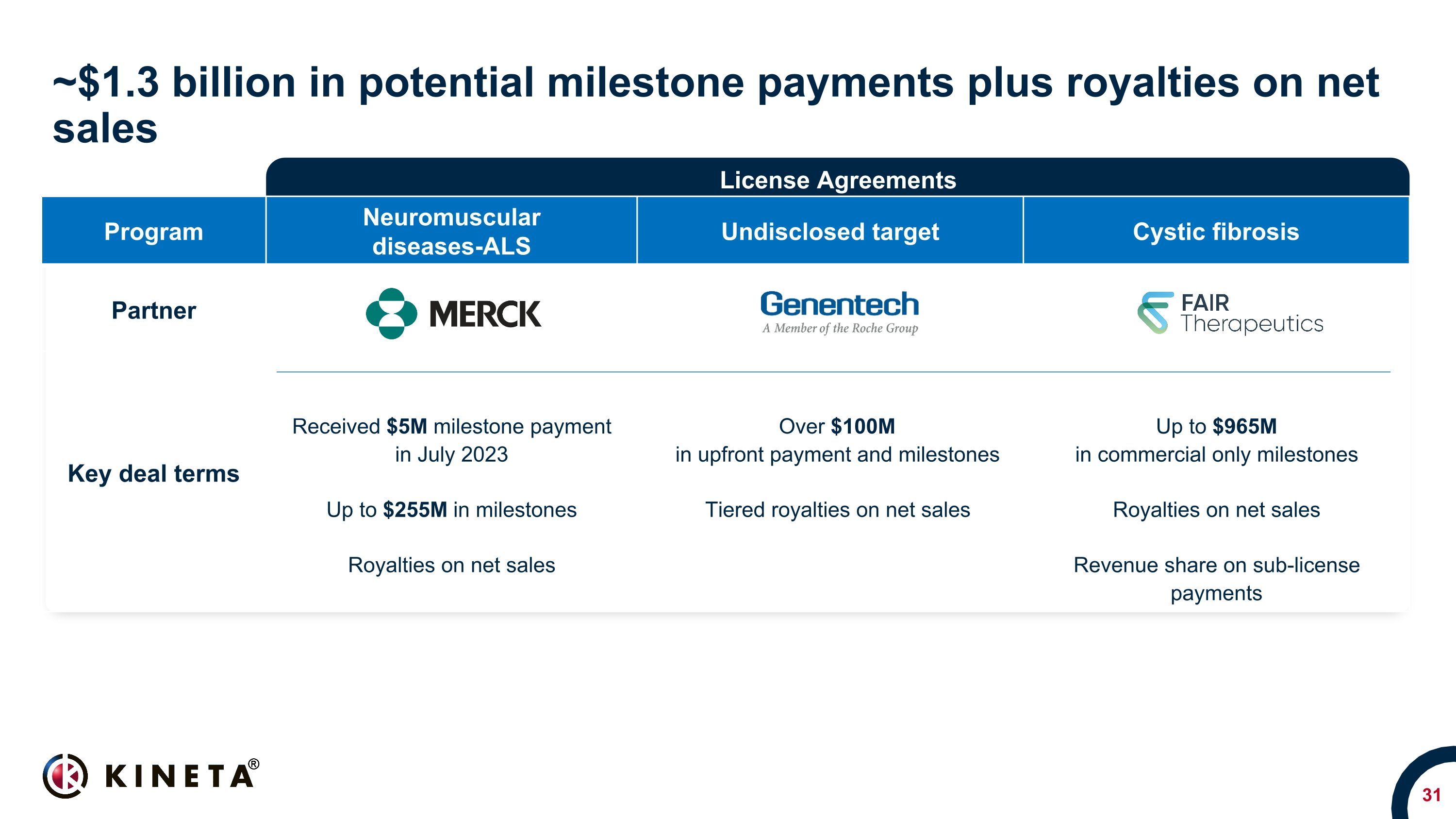Select the License Agreements header banner
This screenshot has width=1456, height=819.
point(837,180)
